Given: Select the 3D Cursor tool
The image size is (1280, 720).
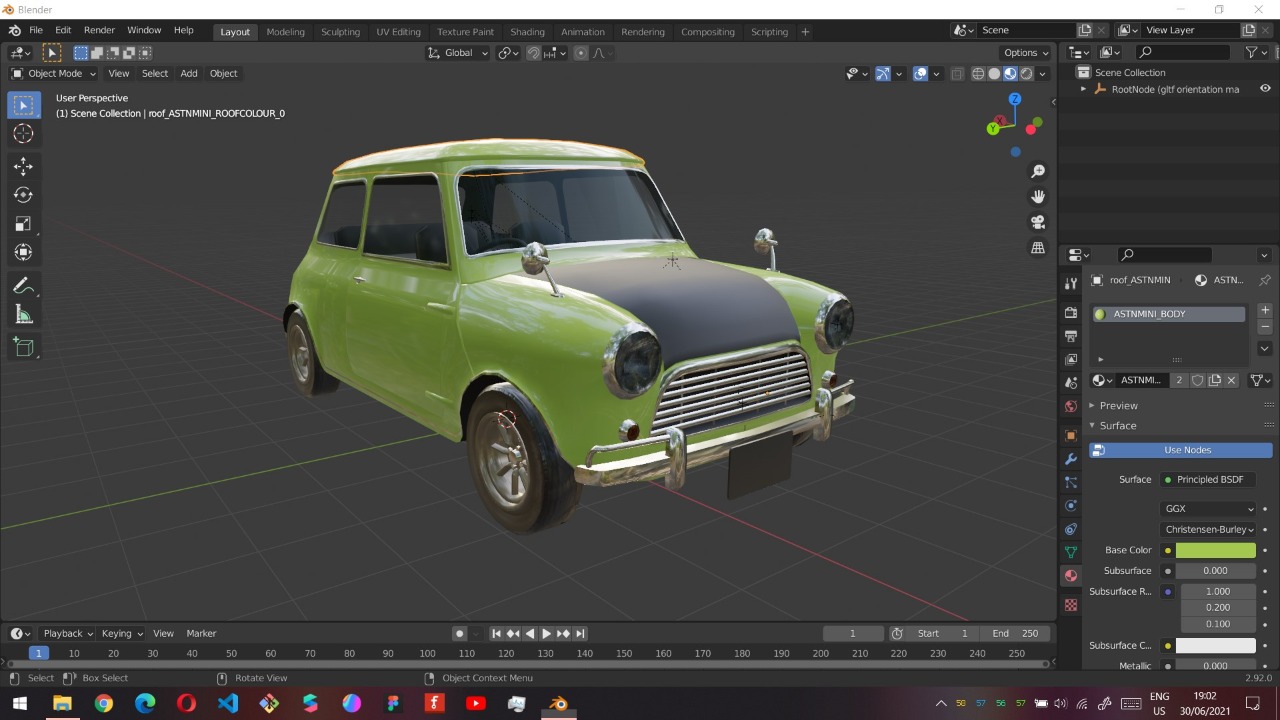Looking at the screenshot, I should (23, 134).
